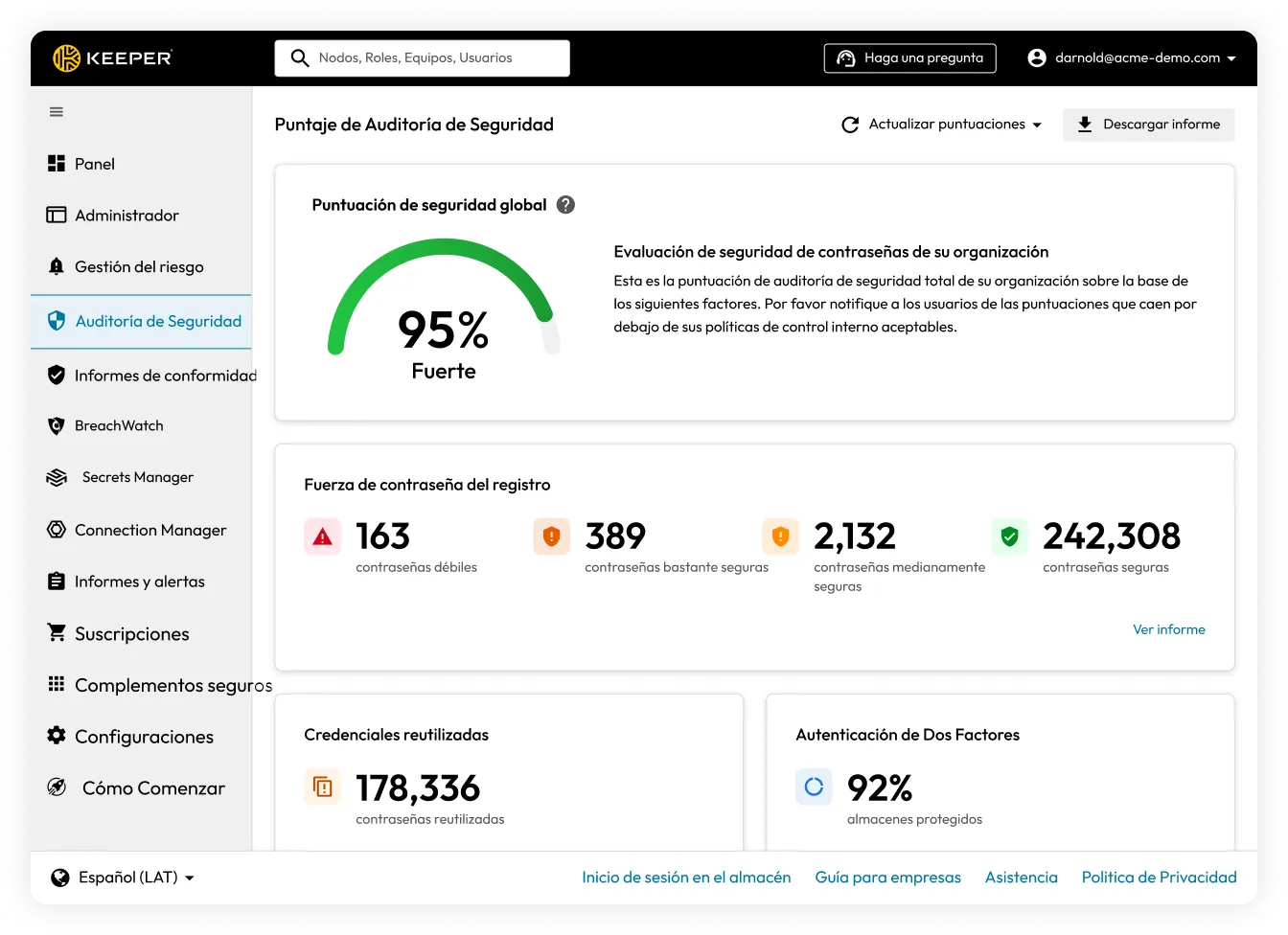Select Cómo Comenzar
Viewport: 1288px width, 935px height.
(x=142, y=787)
